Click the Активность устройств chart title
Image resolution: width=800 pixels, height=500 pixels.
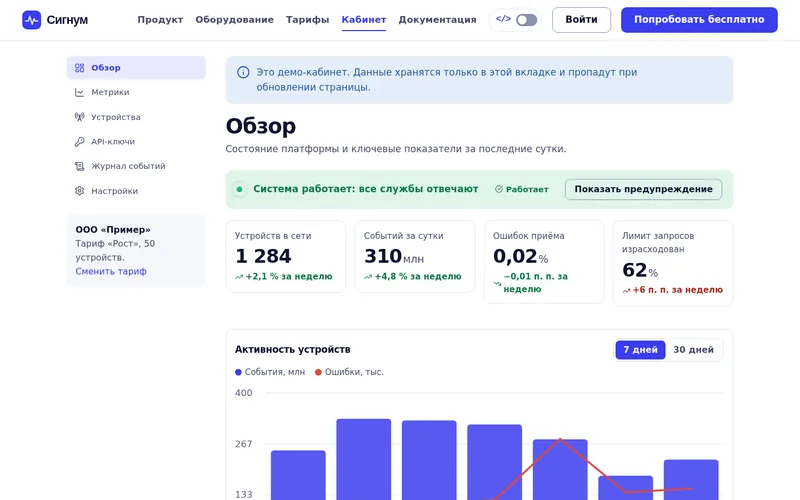[293, 350]
